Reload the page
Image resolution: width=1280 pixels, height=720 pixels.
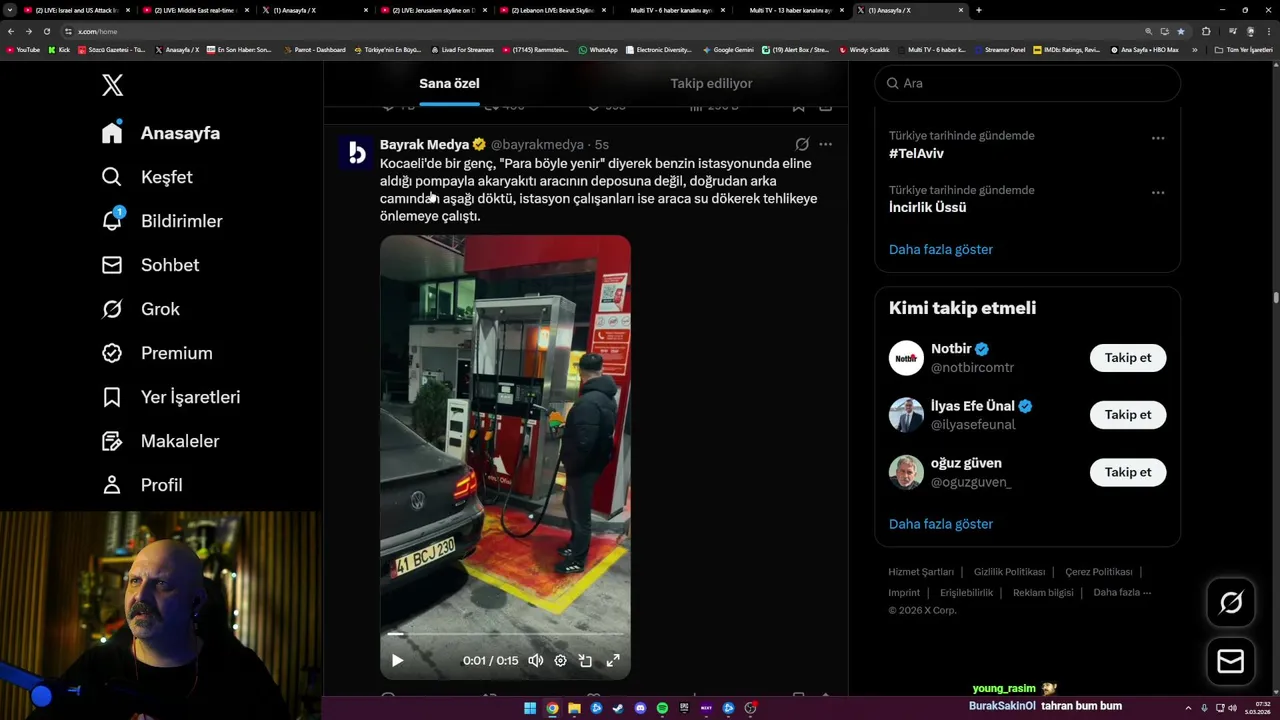46,31
